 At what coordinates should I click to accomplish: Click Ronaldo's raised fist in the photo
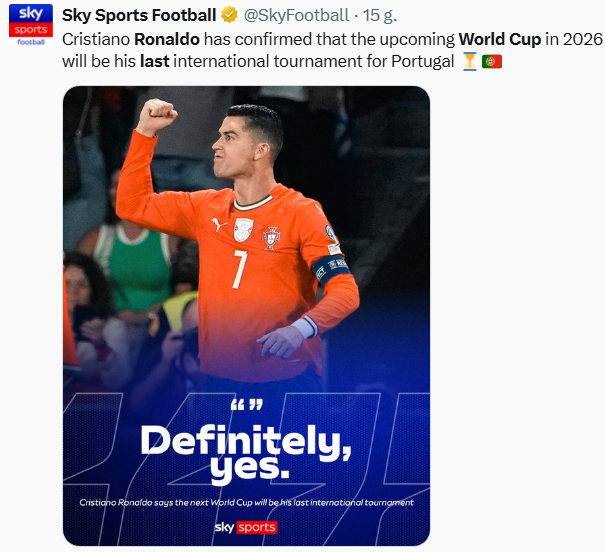click(x=156, y=116)
